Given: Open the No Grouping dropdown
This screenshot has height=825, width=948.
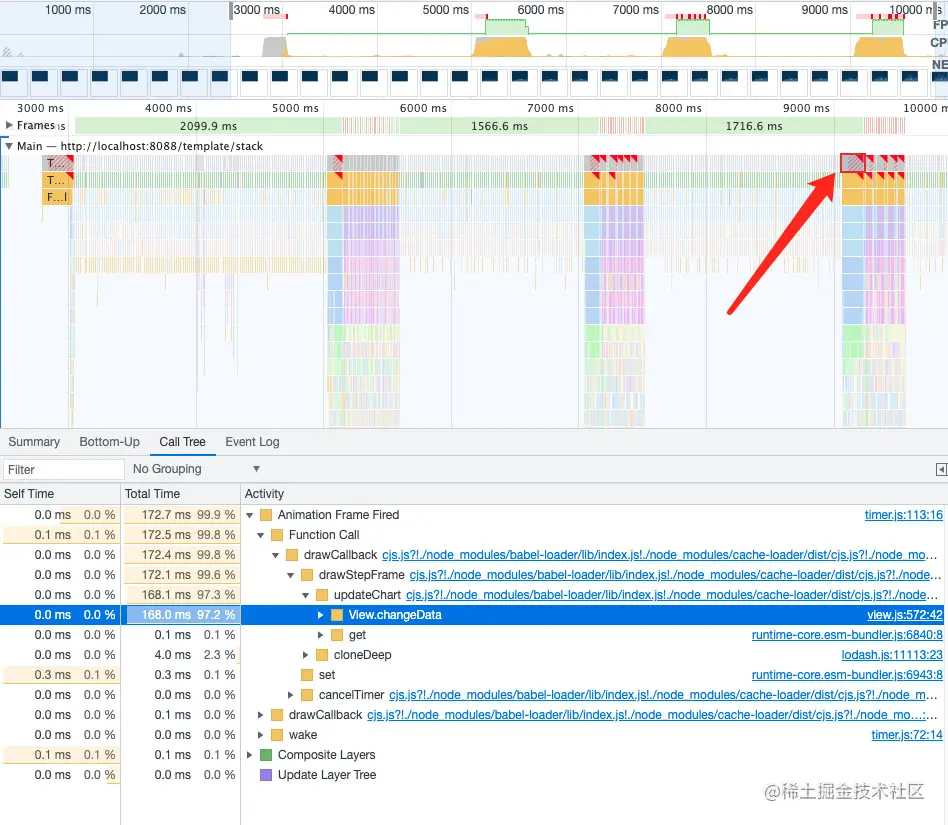Looking at the screenshot, I should click(x=196, y=469).
